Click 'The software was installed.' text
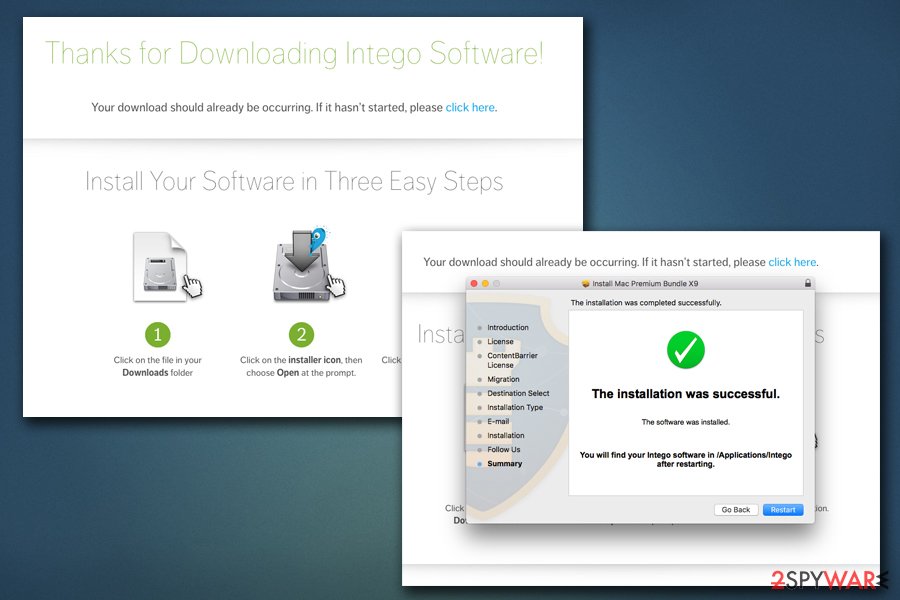 pos(686,422)
